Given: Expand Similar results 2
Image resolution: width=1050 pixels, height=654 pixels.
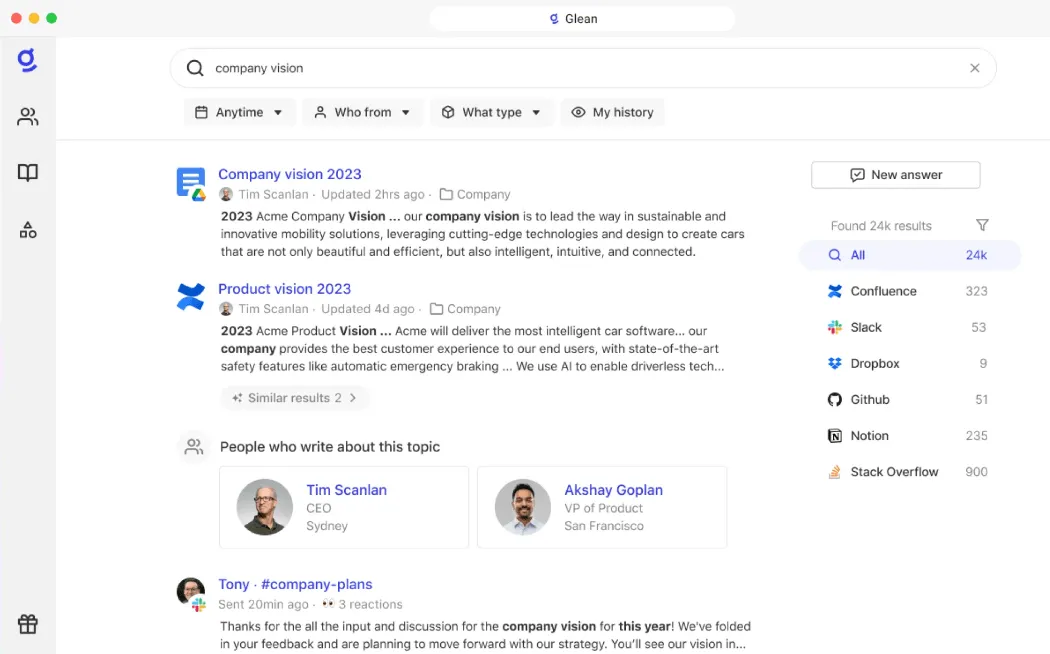Looking at the screenshot, I should [x=294, y=398].
